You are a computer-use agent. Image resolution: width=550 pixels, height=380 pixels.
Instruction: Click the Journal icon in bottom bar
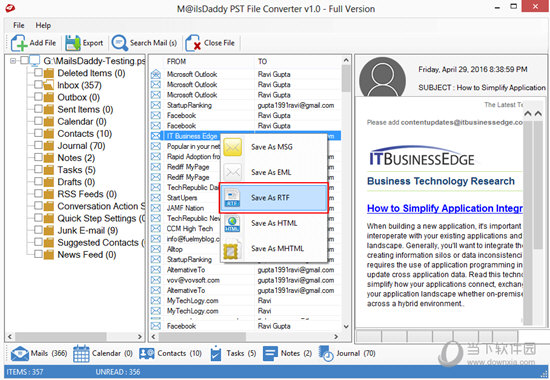pyautogui.click(x=326, y=353)
